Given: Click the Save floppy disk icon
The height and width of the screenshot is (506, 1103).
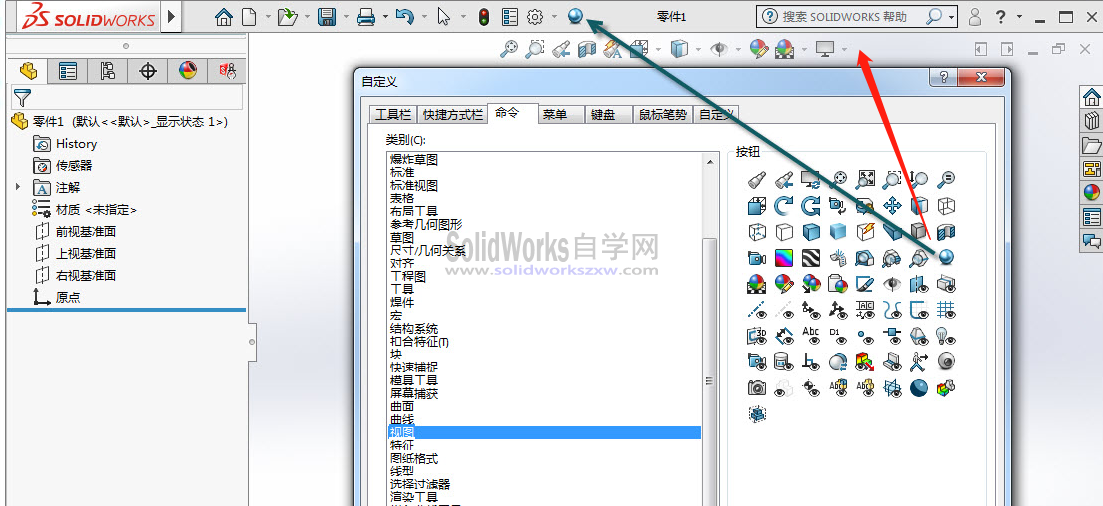Looking at the screenshot, I should [x=326, y=17].
